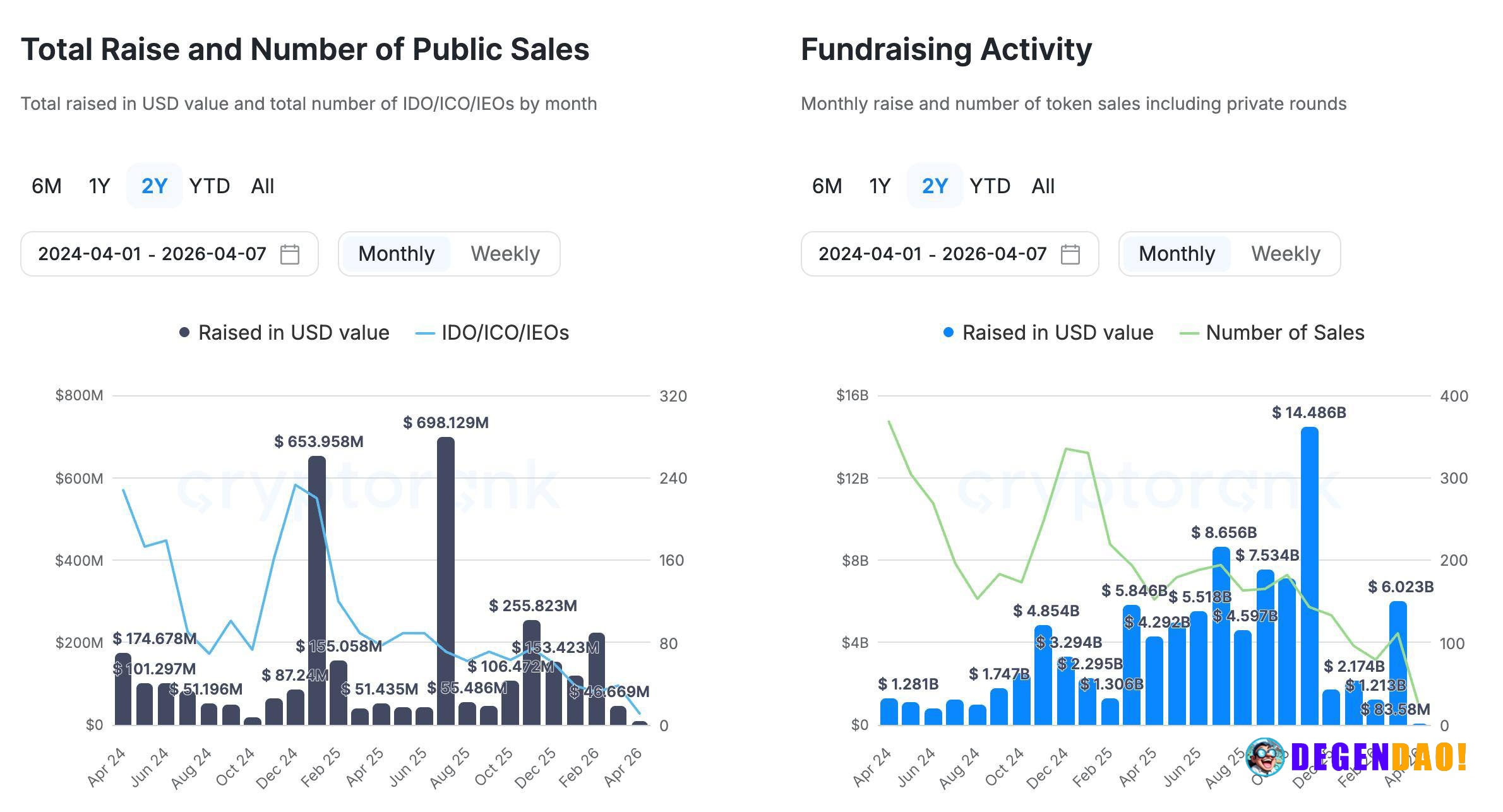Open the left chart's calendar date picker
1503x812 pixels.
click(289, 254)
